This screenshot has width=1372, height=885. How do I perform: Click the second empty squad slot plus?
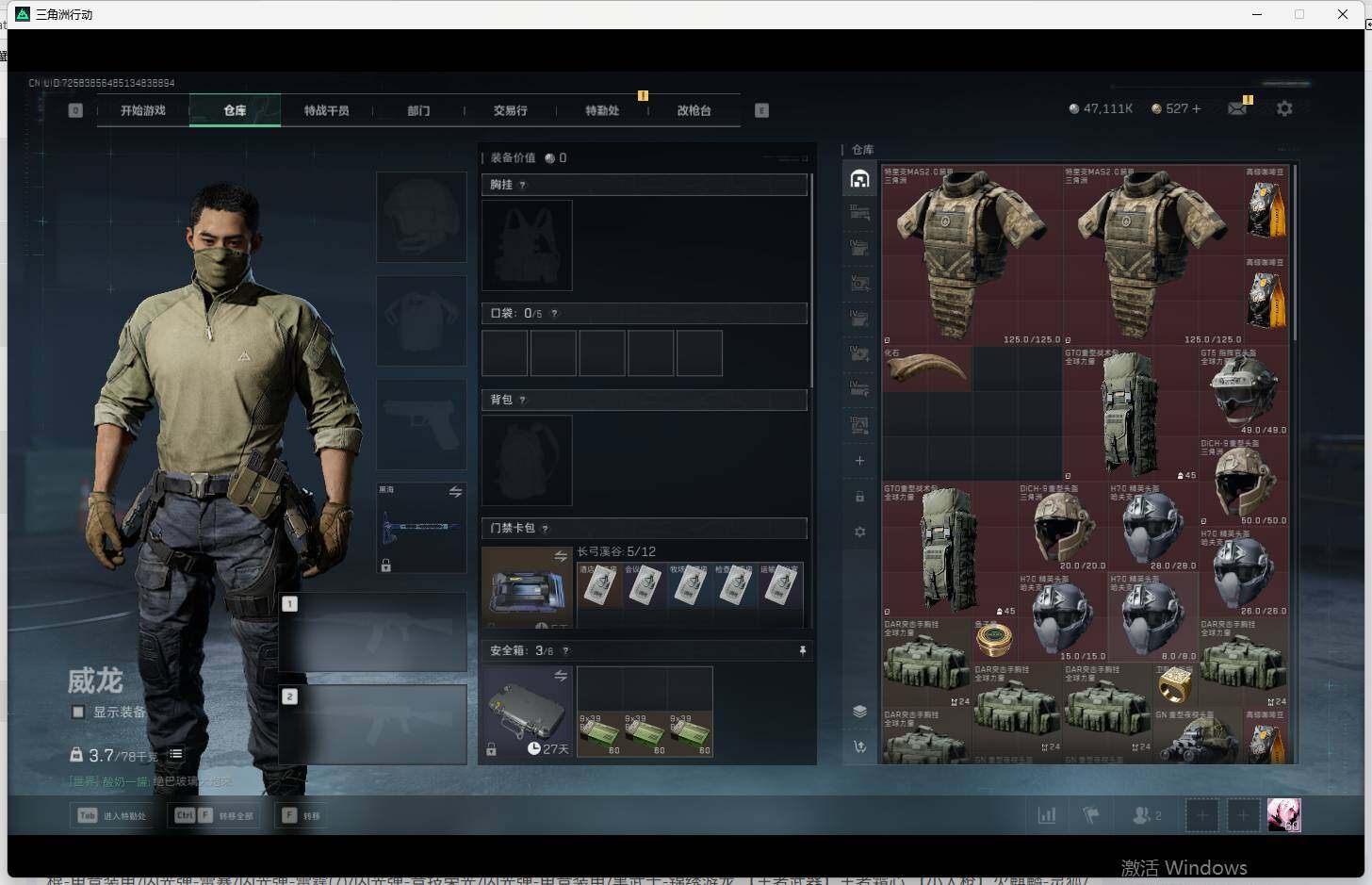click(x=1243, y=815)
